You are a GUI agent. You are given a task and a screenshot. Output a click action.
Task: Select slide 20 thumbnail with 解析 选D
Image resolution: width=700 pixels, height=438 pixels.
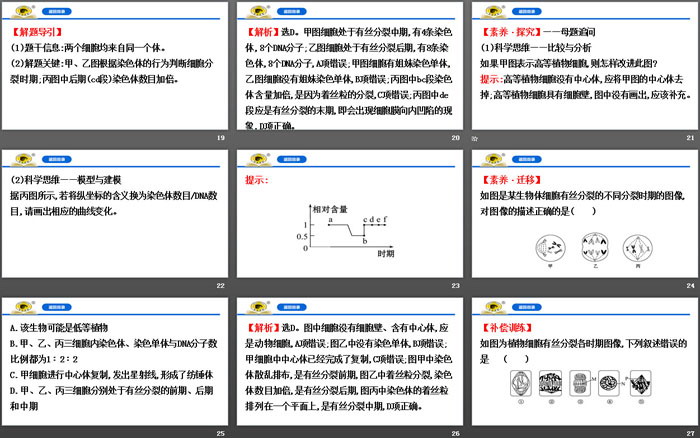click(x=350, y=66)
